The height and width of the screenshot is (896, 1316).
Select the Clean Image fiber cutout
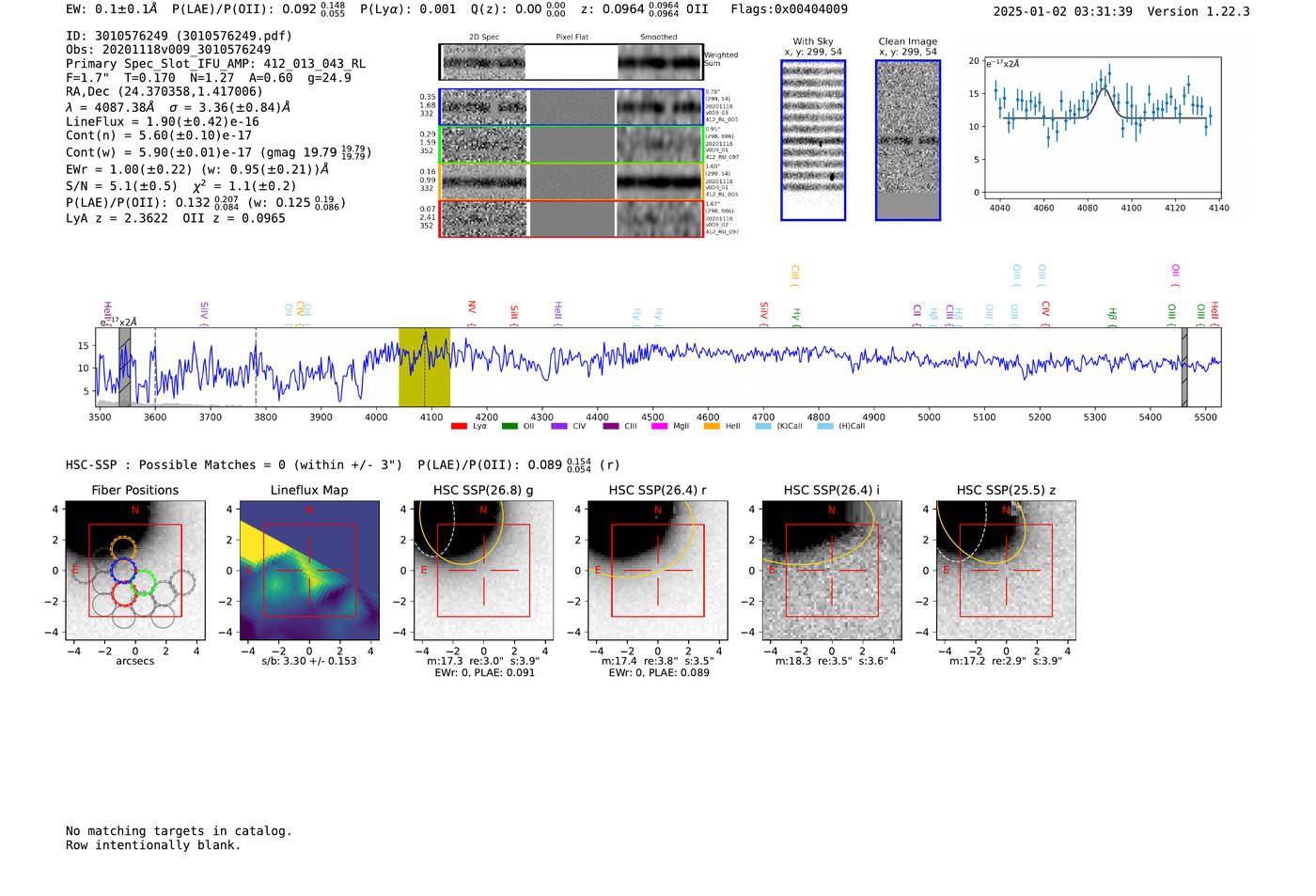908,140
